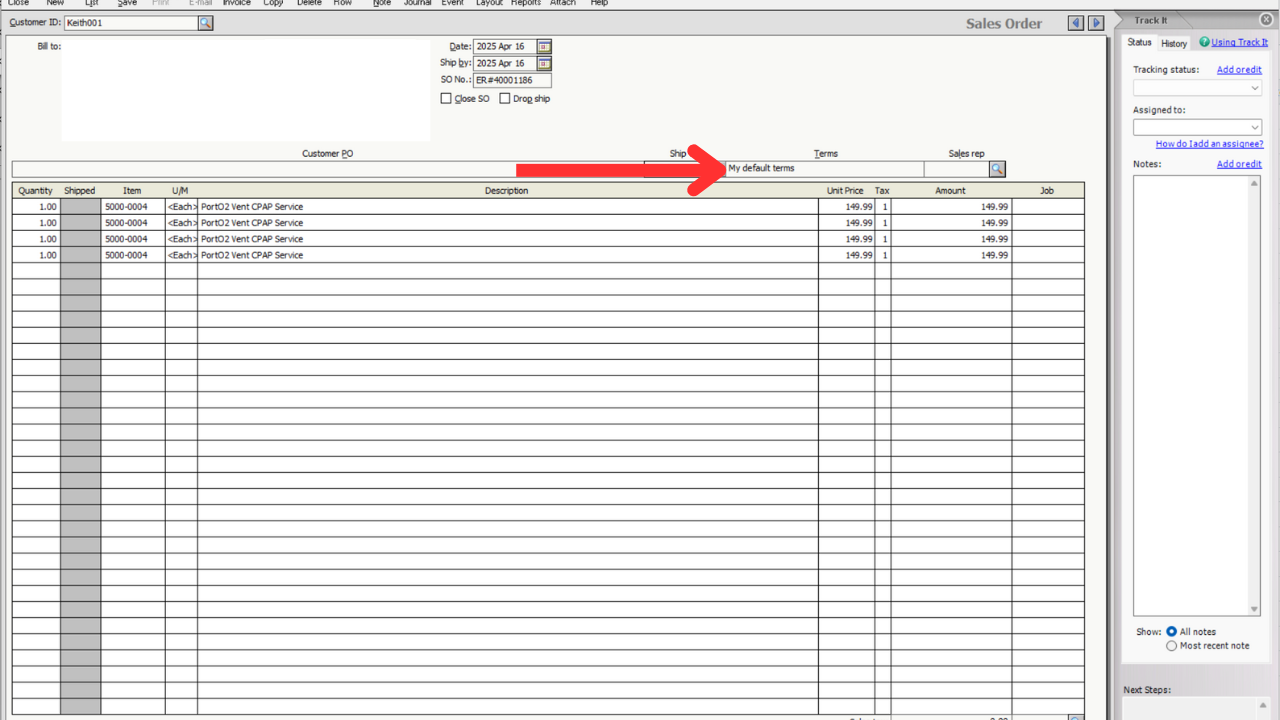The image size is (1280, 720).
Task: Open the Ship by calendar picker
Action: pyautogui.click(x=544, y=63)
